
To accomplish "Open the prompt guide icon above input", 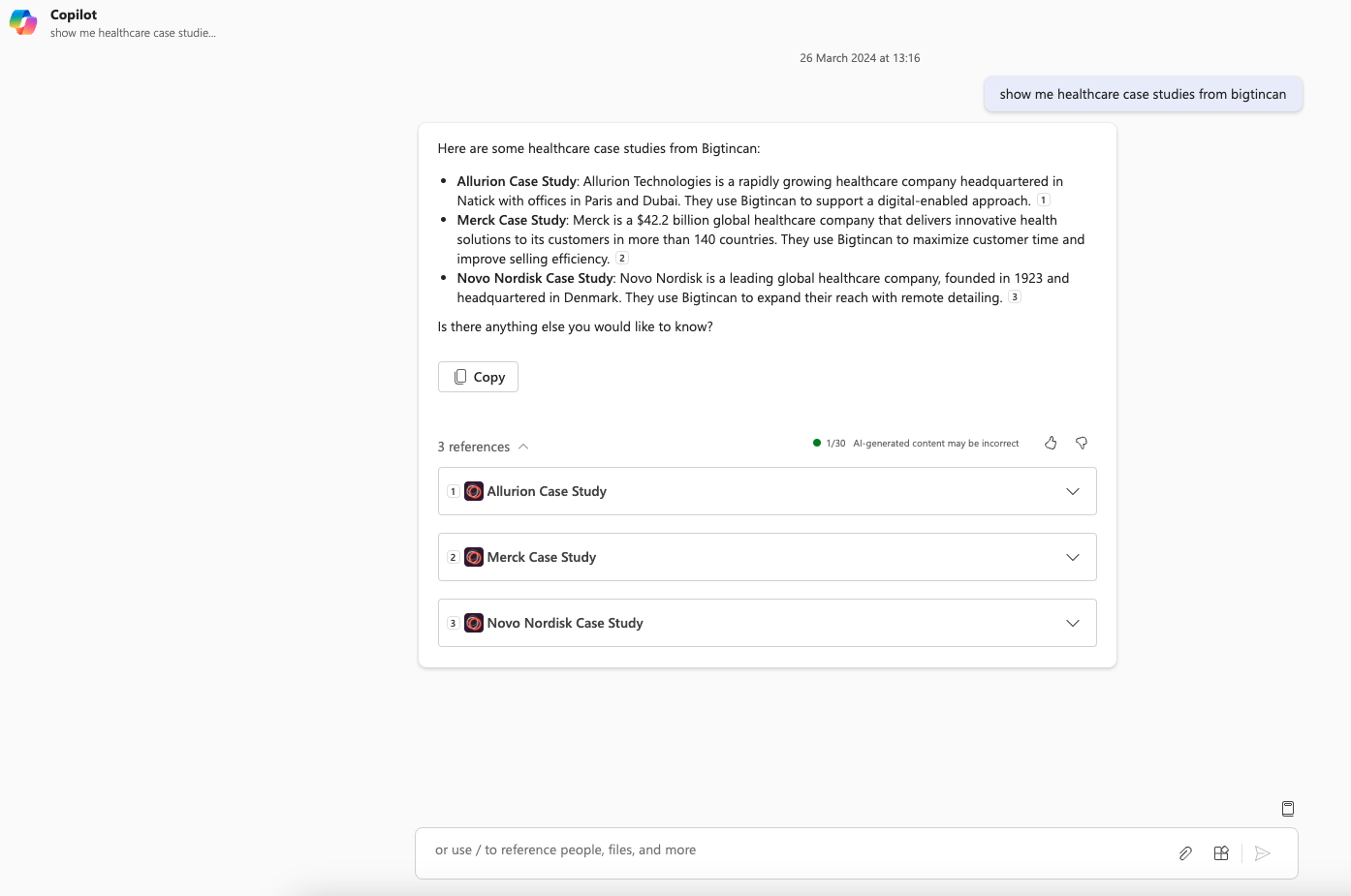I will [1288, 809].
